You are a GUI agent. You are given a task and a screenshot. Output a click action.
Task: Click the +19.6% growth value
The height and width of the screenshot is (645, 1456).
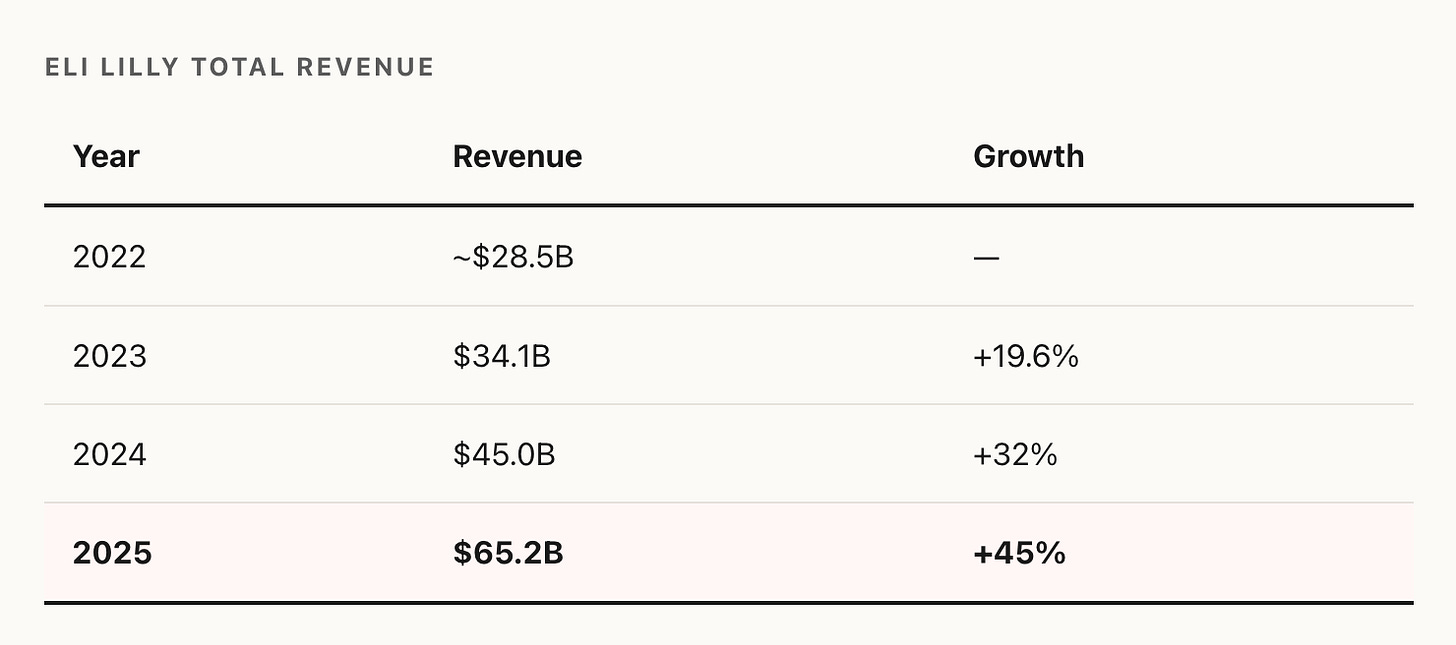tap(1025, 356)
